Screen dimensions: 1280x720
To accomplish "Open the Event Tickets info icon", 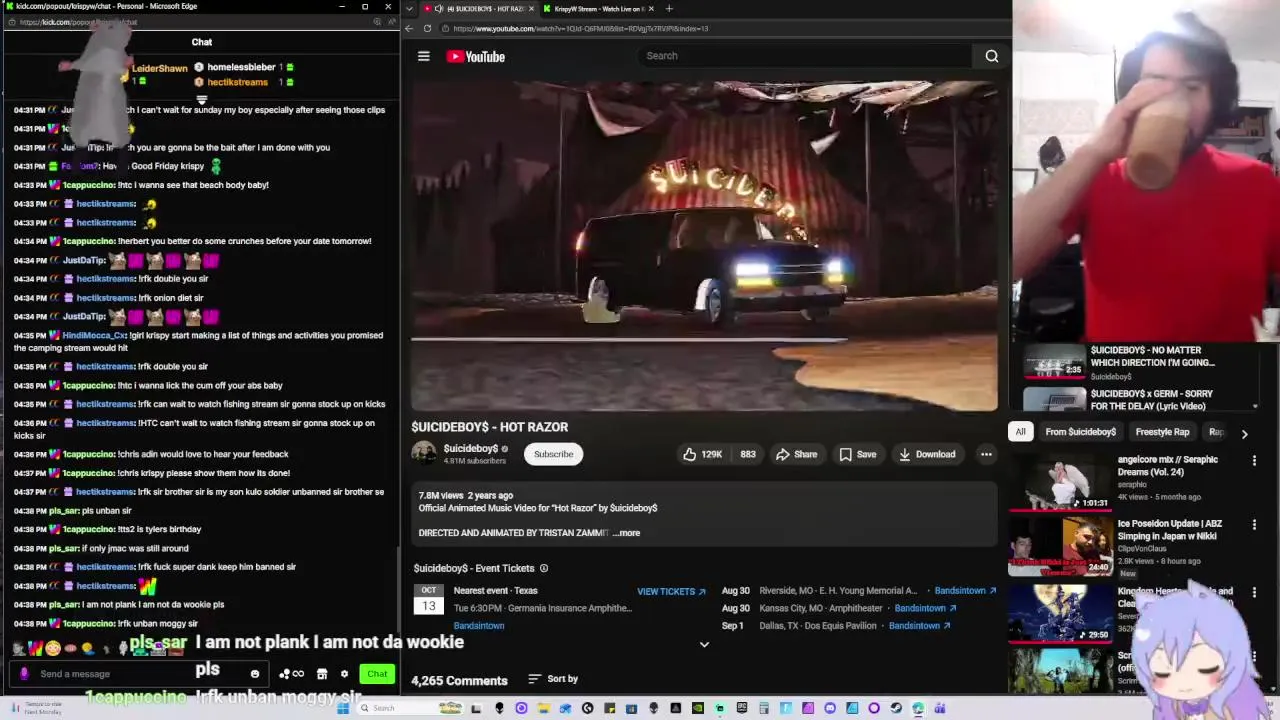I will (x=544, y=568).
